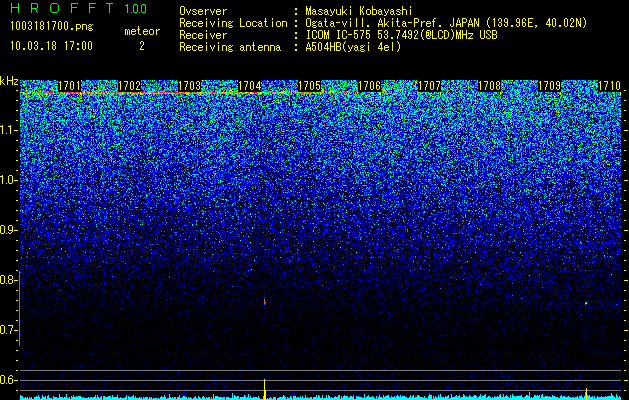Click the meteor count label
The height and width of the screenshot is (400, 629).
[x=142, y=31]
